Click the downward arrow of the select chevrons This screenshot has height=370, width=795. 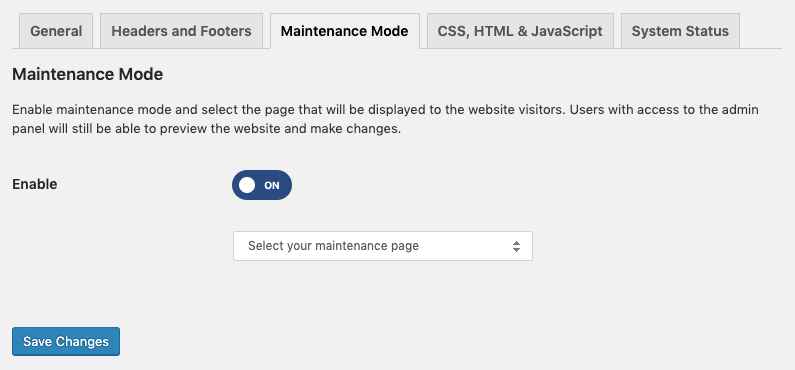pos(516,250)
